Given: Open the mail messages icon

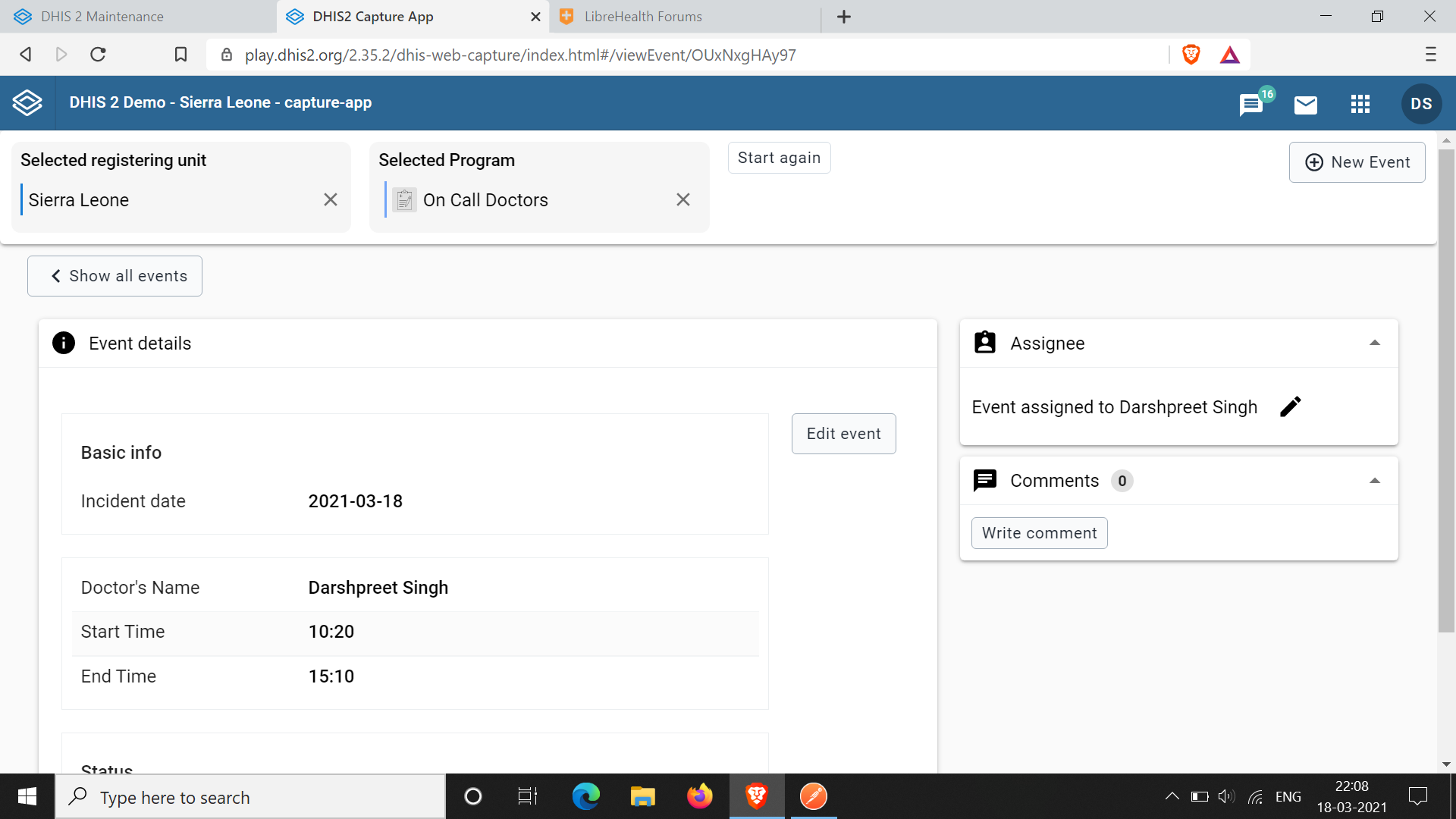Looking at the screenshot, I should coord(1305,104).
